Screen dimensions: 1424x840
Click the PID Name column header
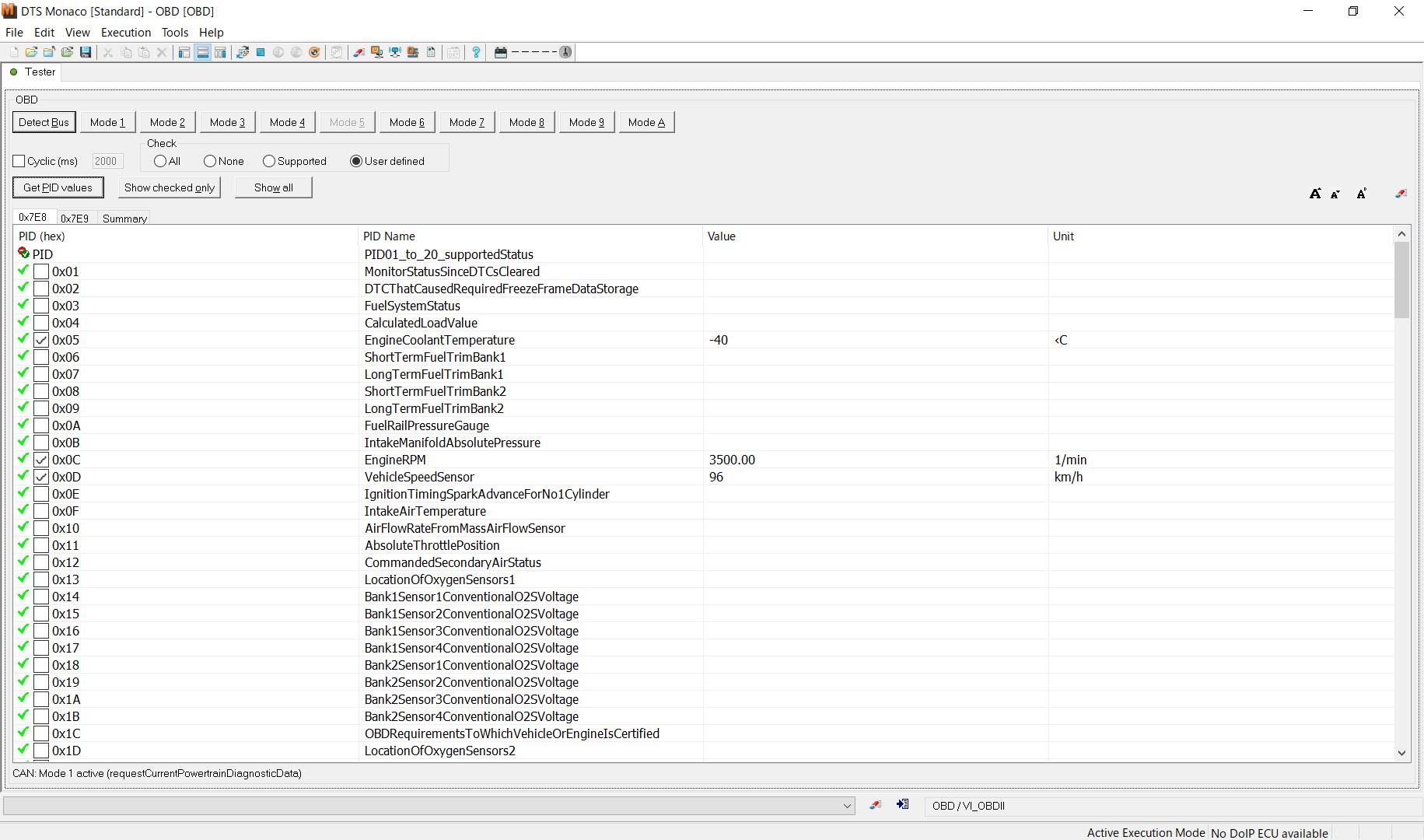pyautogui.click(x=530, y=236)
